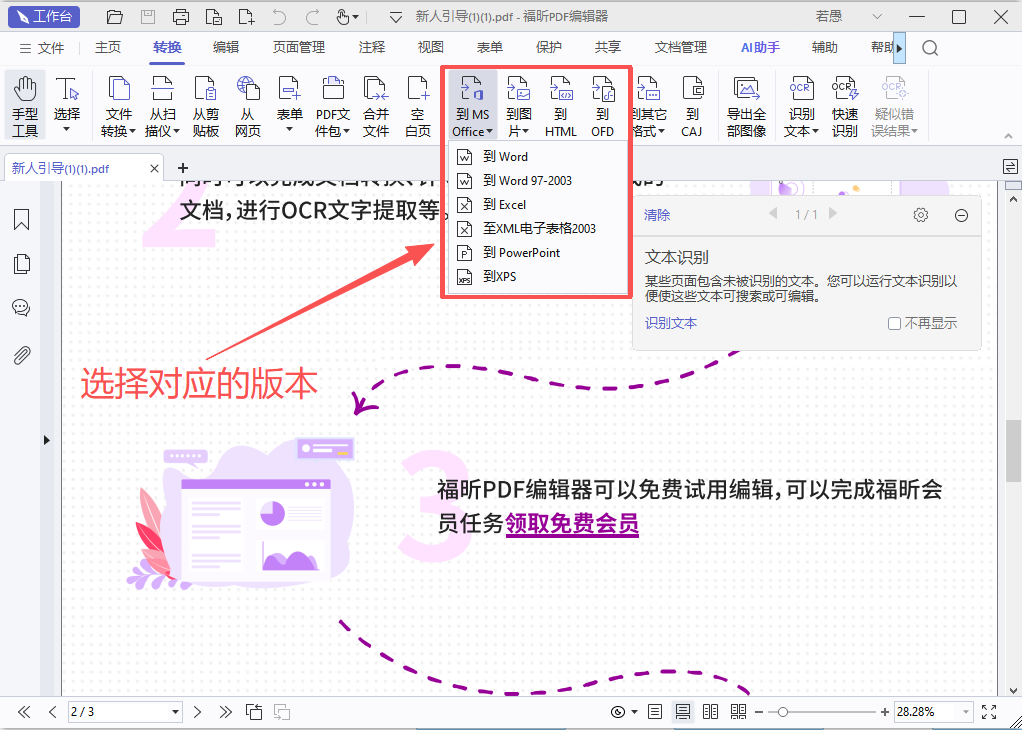Click 清除 in the notification panel
This screenshot has height=730, width=1022.
pos(657,215)
